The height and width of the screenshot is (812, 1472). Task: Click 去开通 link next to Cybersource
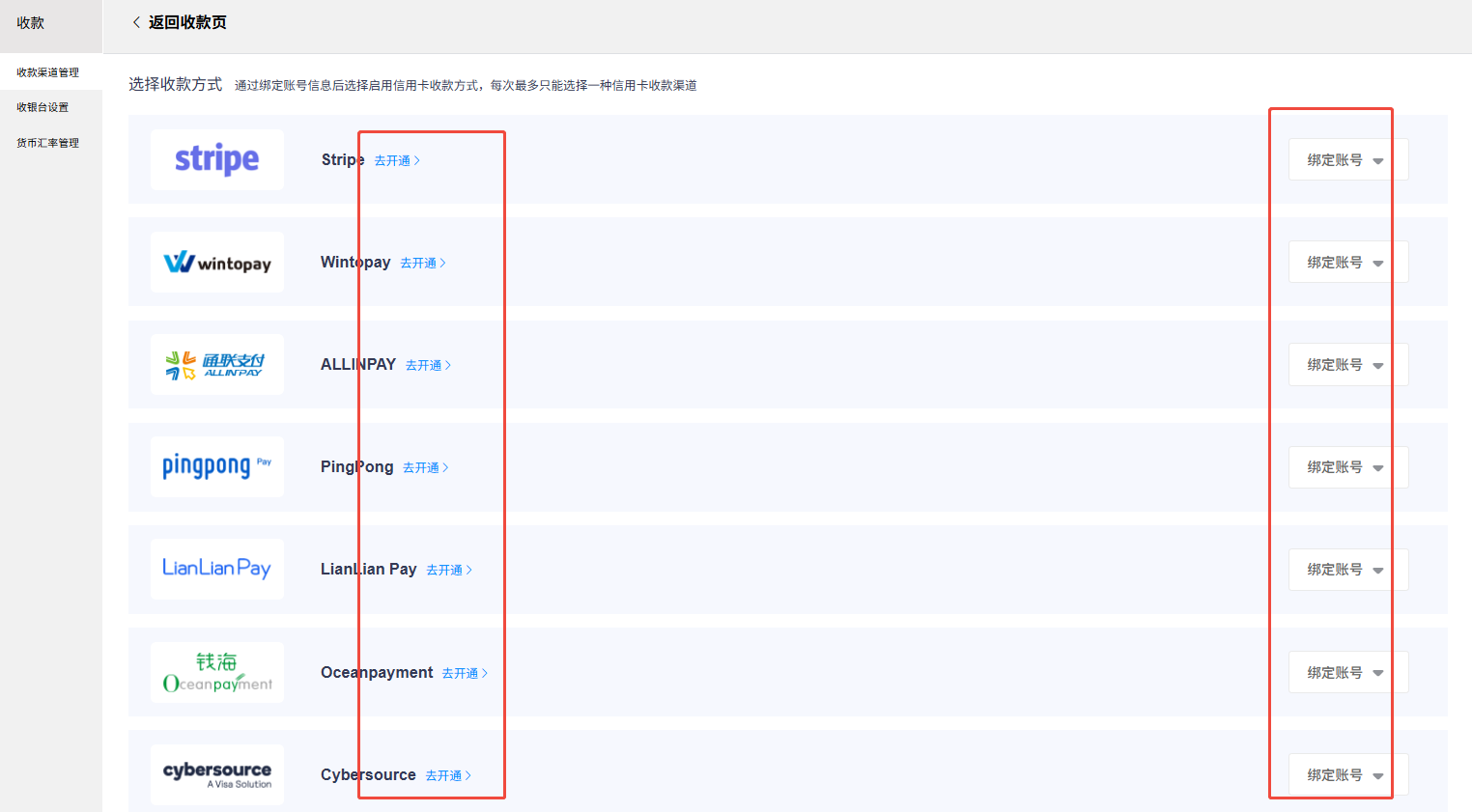coord(448,776)
